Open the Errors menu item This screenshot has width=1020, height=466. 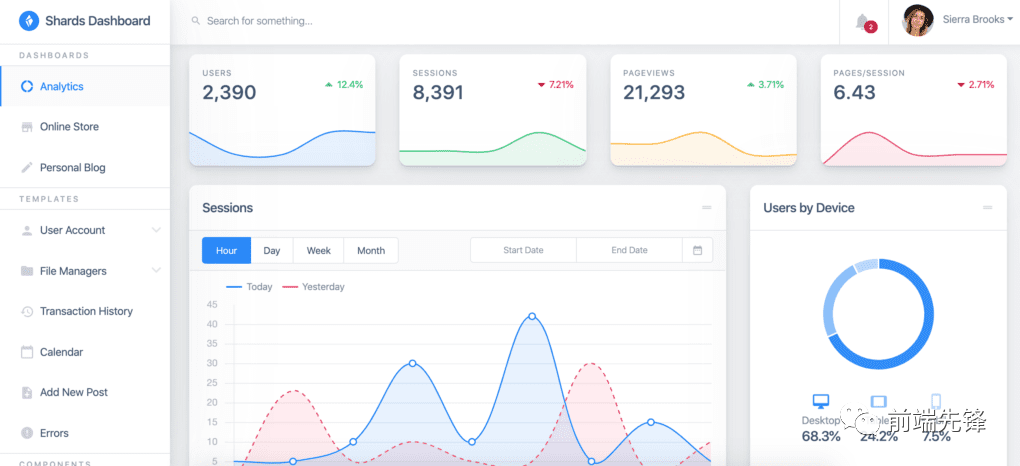(x=85, y=433)
